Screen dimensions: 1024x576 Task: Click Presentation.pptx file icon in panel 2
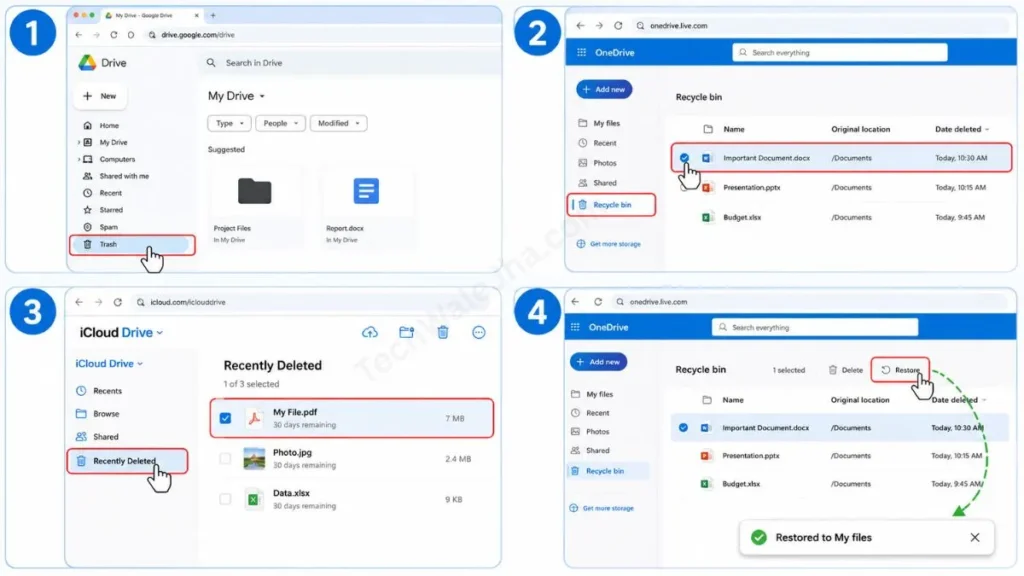pyautogui.click(x=706, y=187)
